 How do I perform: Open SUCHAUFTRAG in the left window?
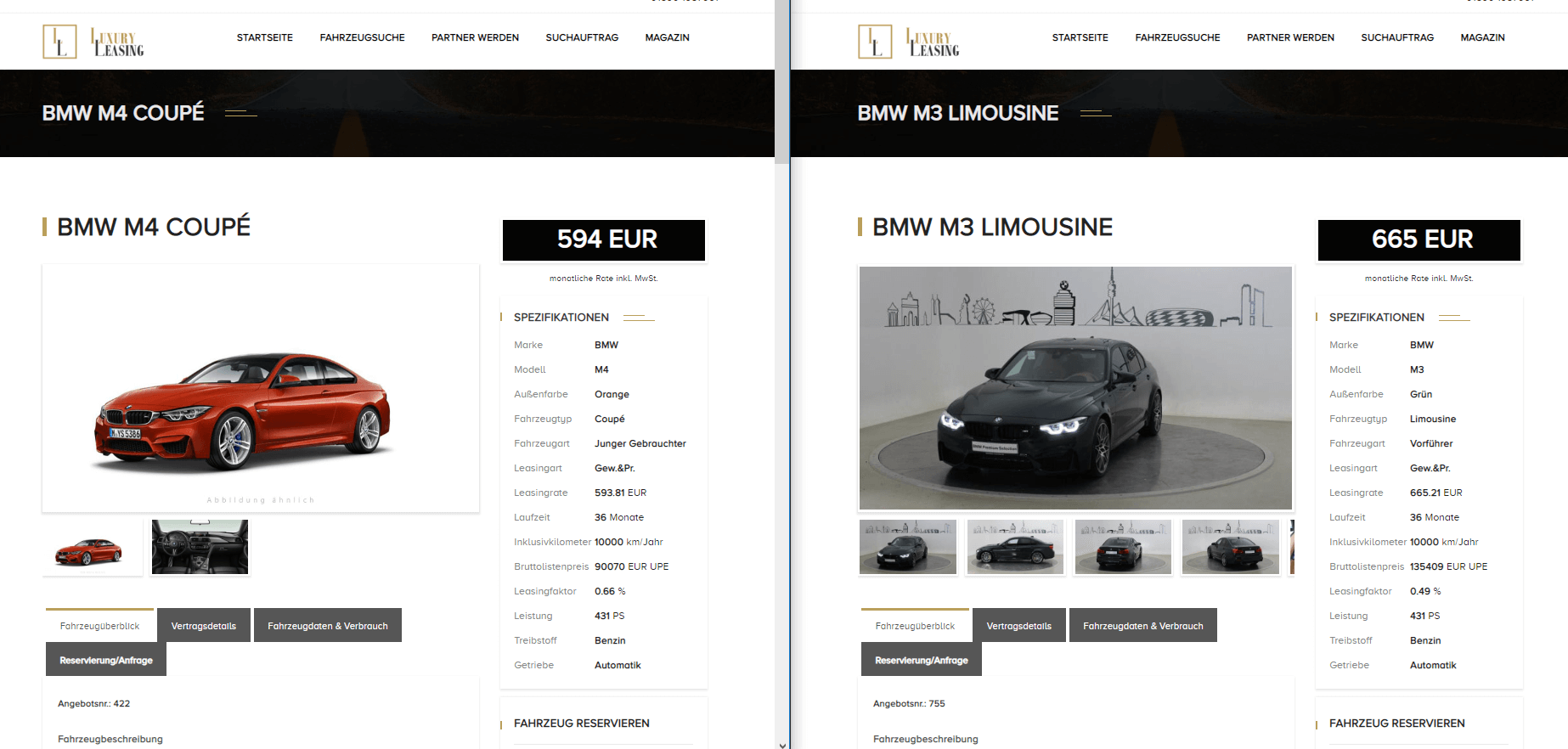coord(582,37)
